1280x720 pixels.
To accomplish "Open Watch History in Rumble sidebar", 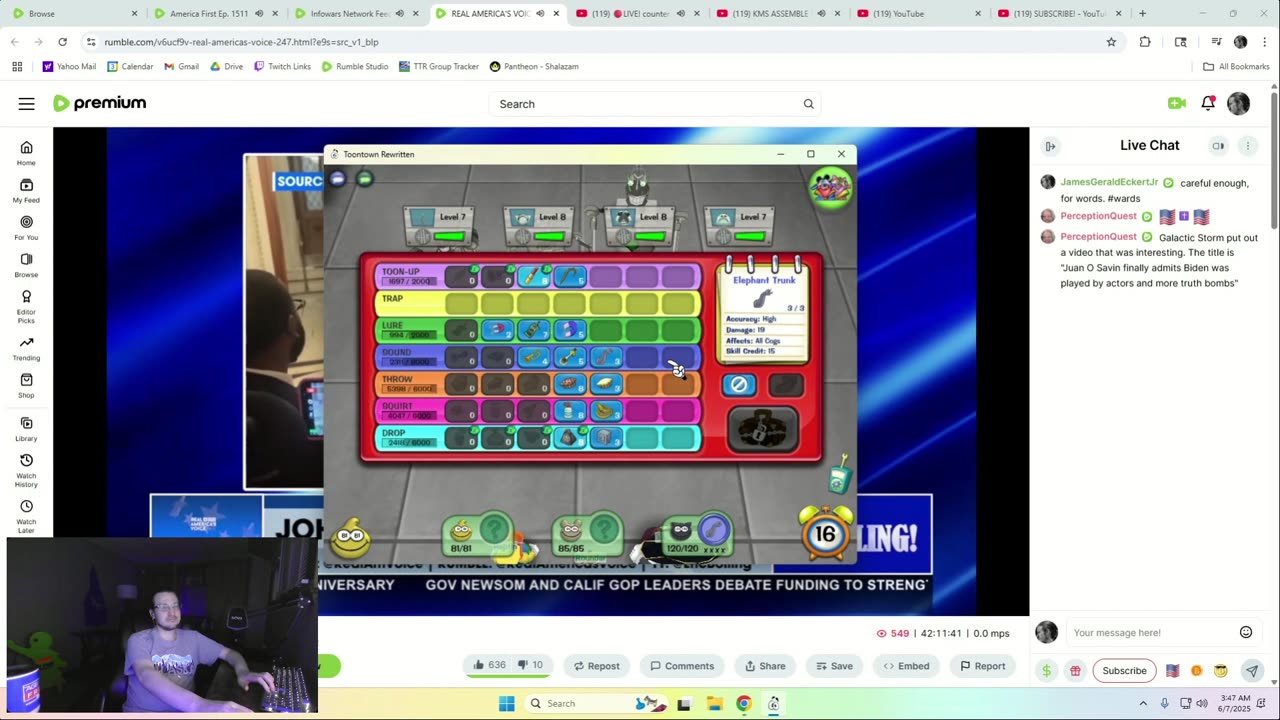I will [x=26, y=472].
